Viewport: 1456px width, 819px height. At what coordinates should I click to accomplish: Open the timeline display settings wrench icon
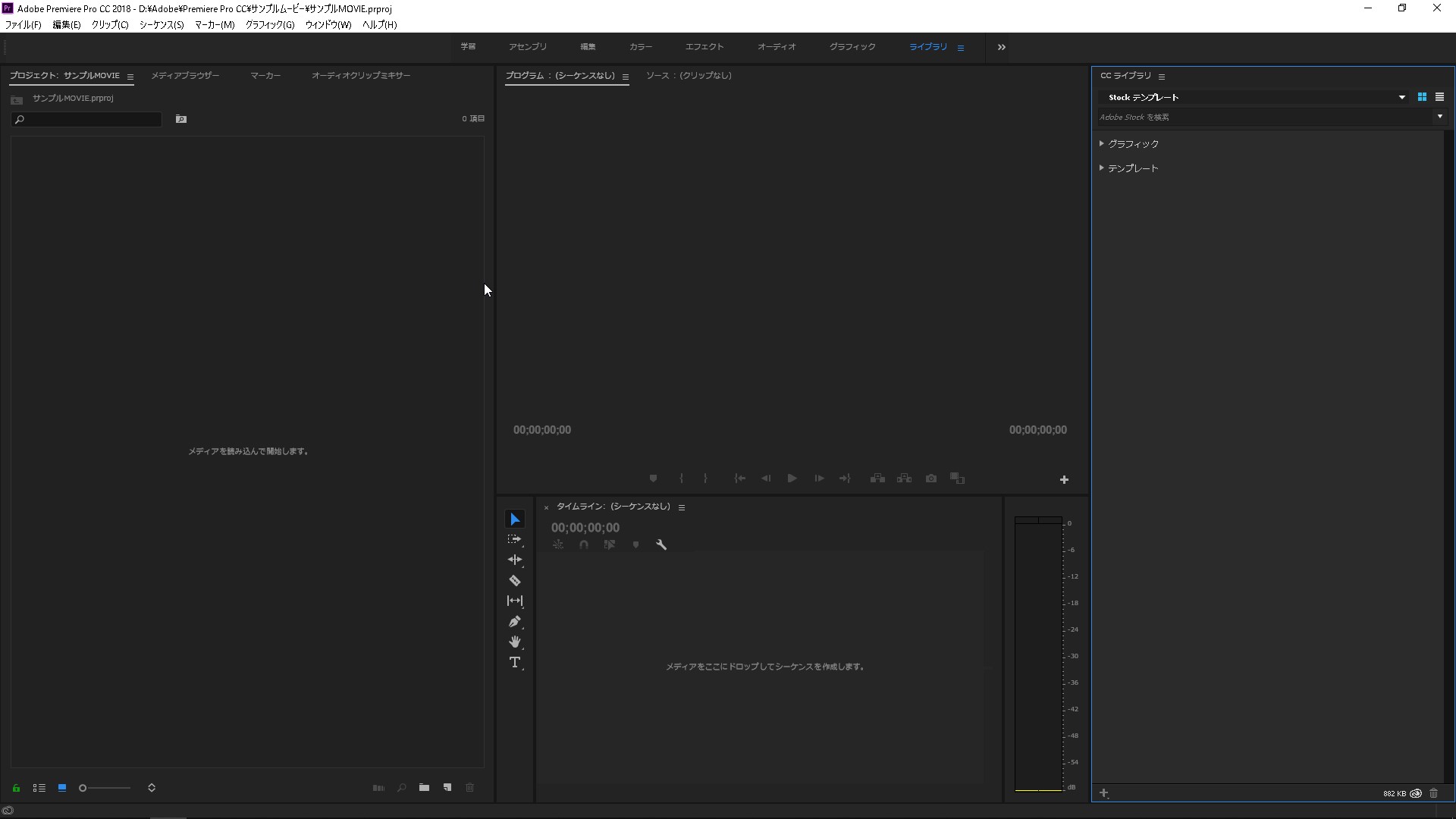(661, 544)
